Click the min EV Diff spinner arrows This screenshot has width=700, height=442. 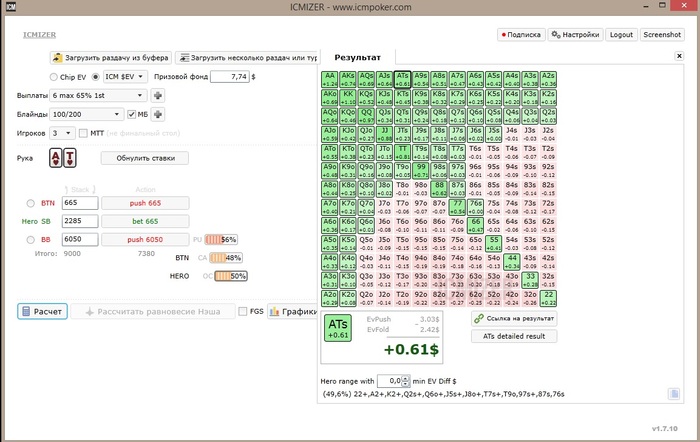click(405, 381)
